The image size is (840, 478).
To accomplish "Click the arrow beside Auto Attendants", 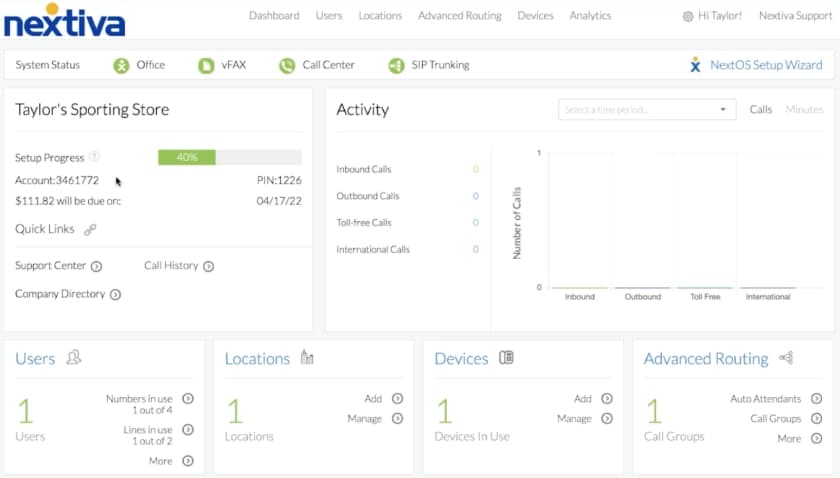I will coord(816,399).
